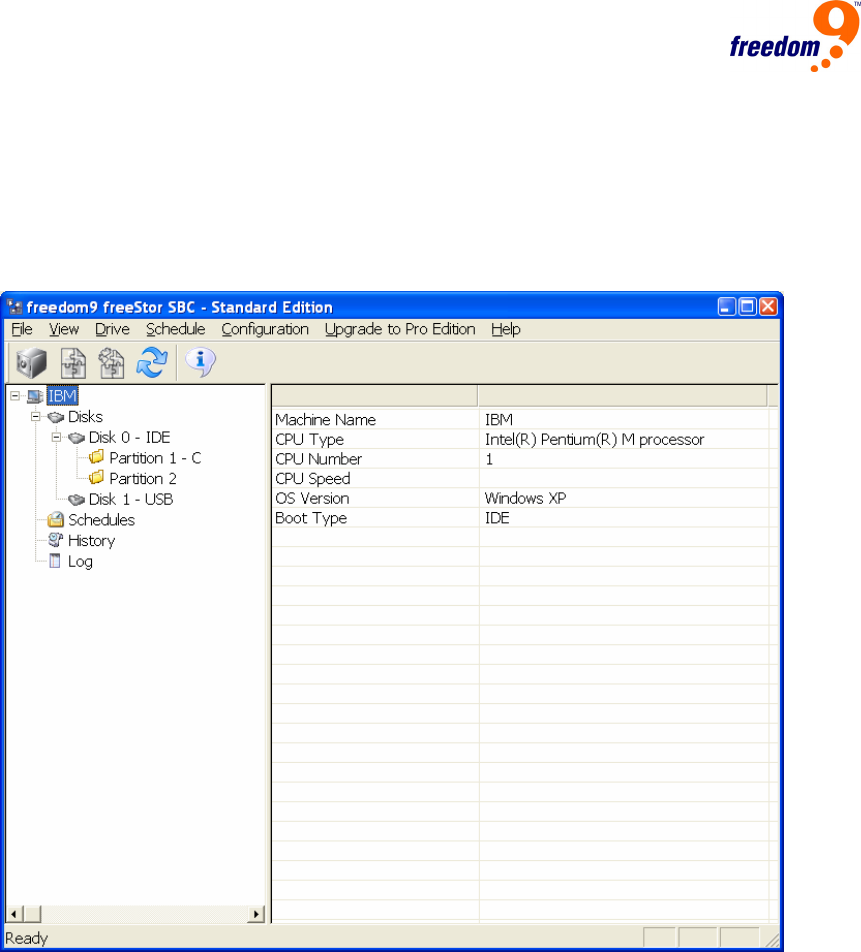Click the History clock icon
The width and height of the screenshot is (861, 952).
[56, 540]
